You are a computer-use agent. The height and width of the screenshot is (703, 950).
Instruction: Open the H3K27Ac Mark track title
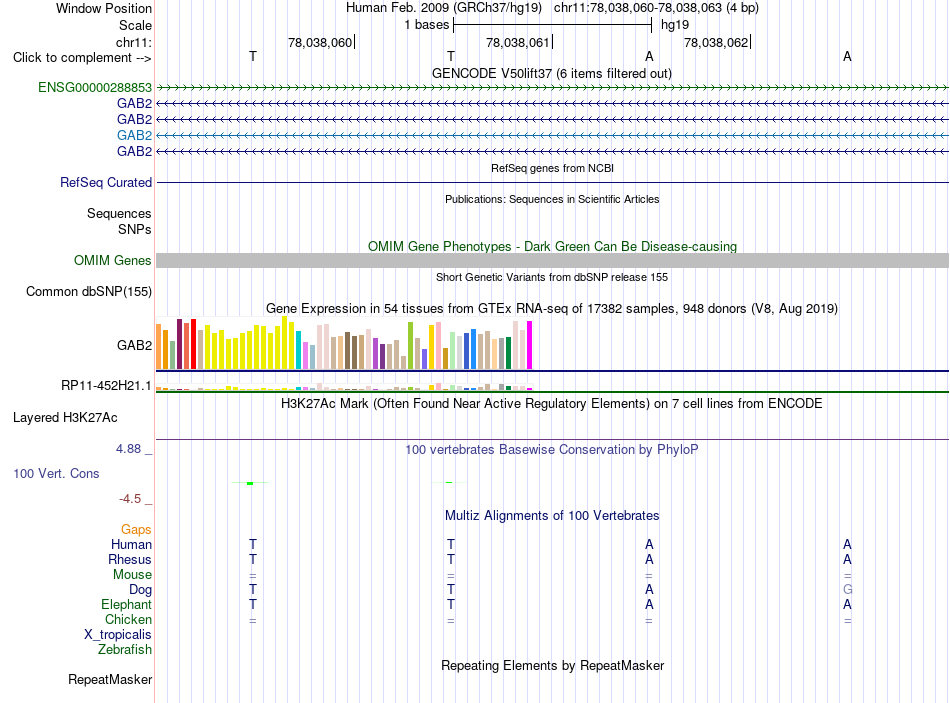tap(551, 404)
